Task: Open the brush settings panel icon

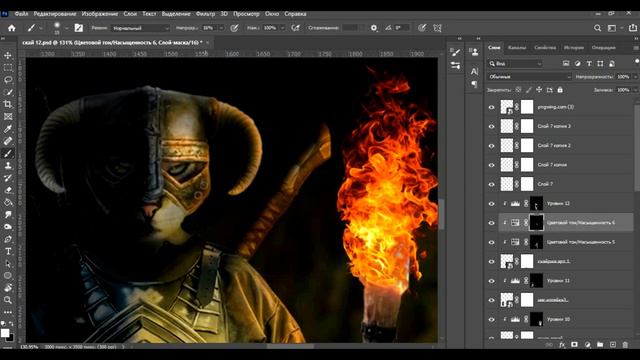Action: 78,28
